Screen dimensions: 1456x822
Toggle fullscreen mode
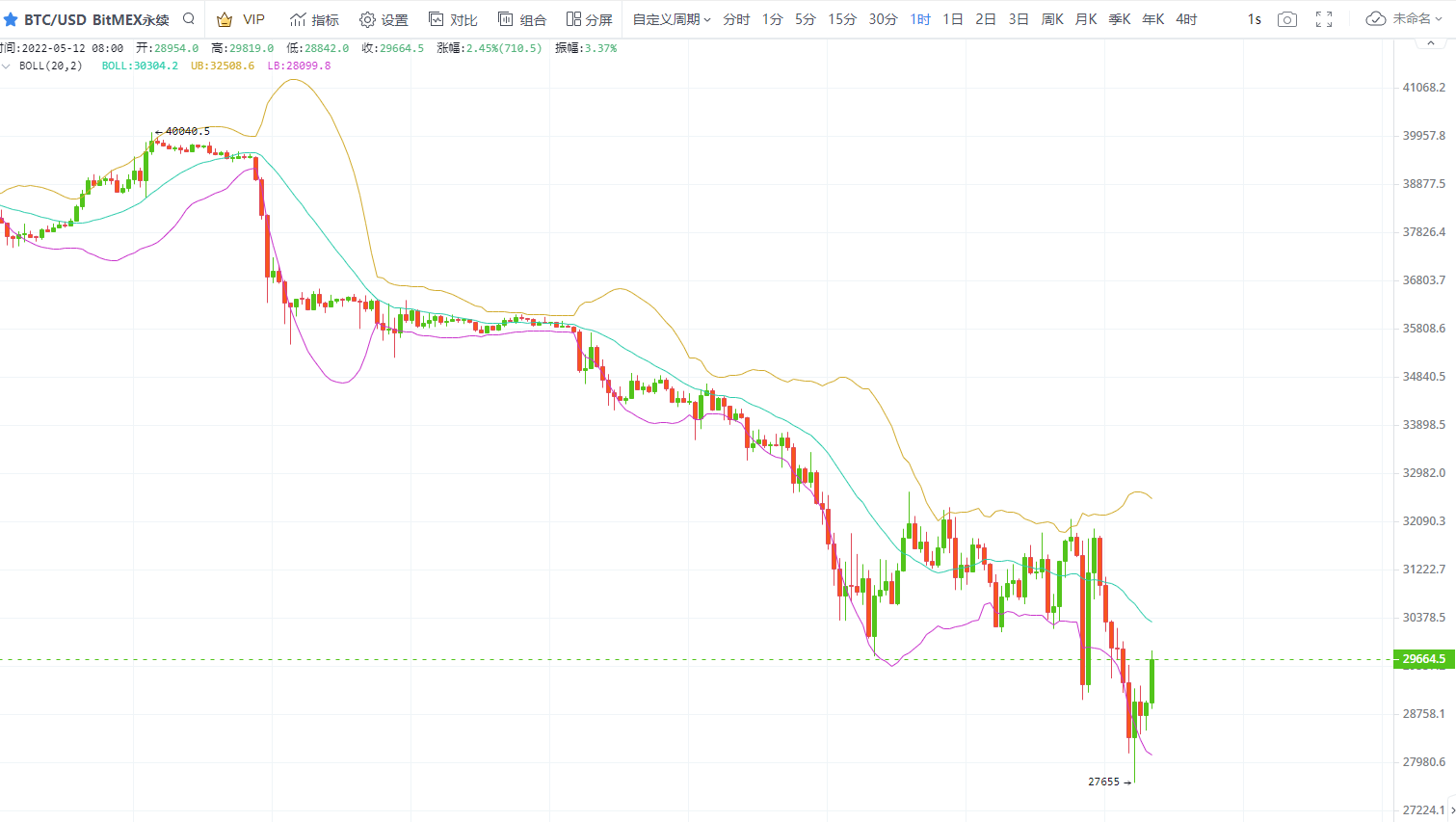tap(1324, 19)
